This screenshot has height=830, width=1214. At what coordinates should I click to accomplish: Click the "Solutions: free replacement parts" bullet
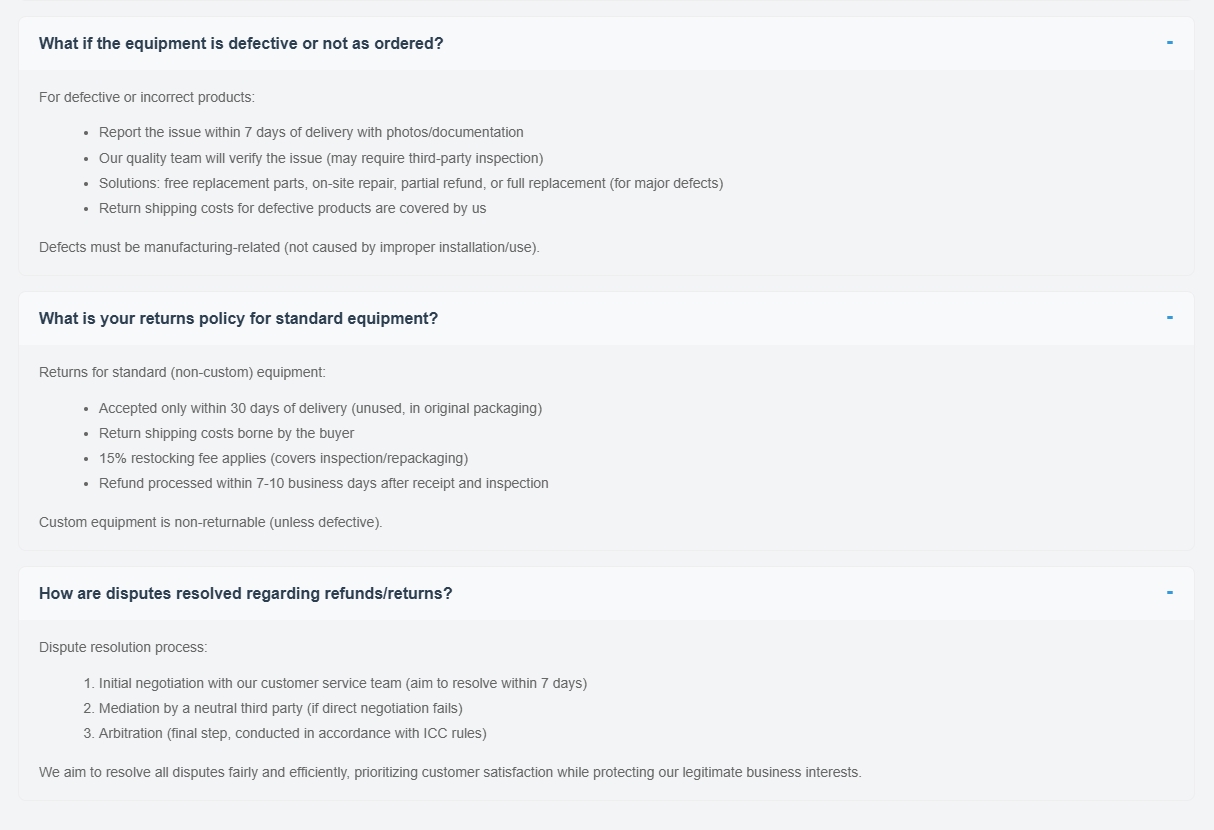[x=411, y=183]
